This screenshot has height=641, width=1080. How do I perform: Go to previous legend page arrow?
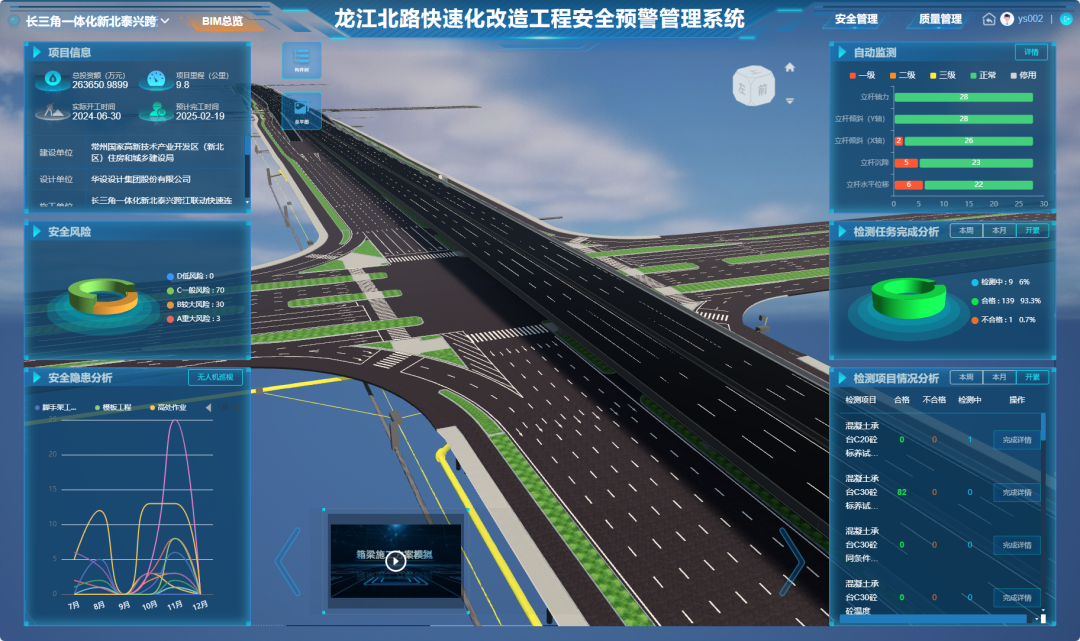coord(208,408)
